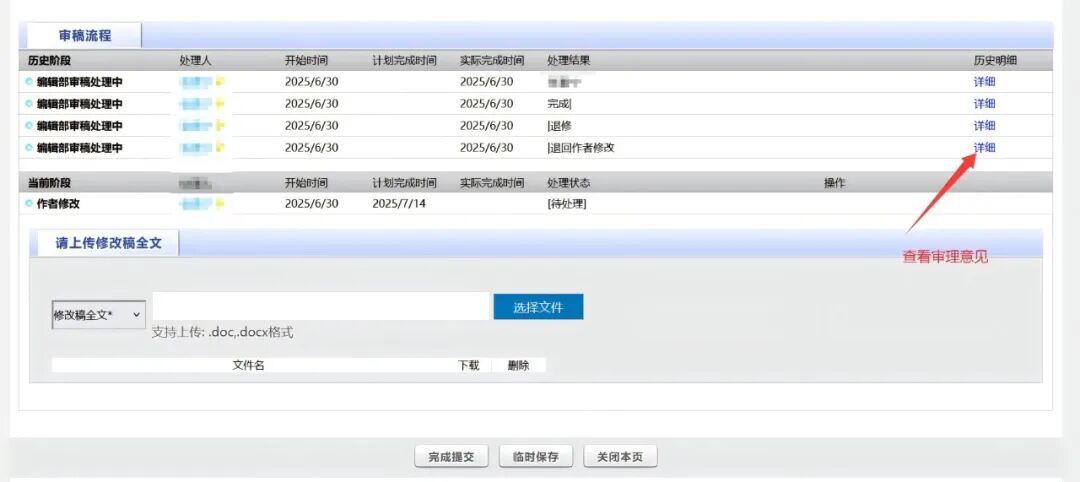The image size is (1080, 482).
Task: Click yellow handler icon in the 完成 row
Action: tap(219, 104)
